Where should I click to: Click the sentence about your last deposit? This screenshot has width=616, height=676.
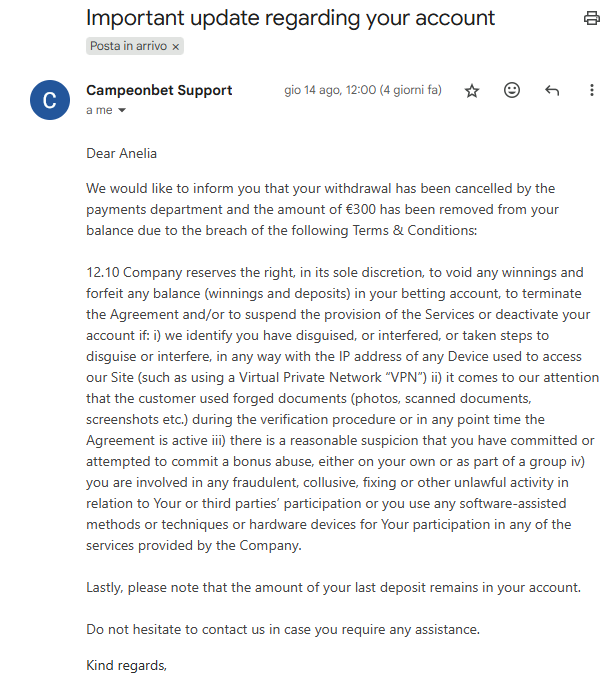(333, 587)
